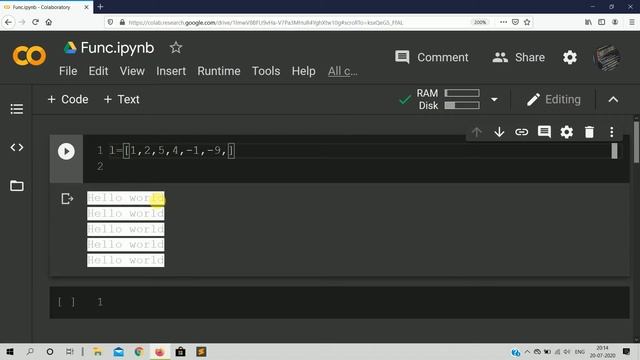Click the cell output toggle icon
Viewport: 640px width, 360px height.
(x=67, y=199)
